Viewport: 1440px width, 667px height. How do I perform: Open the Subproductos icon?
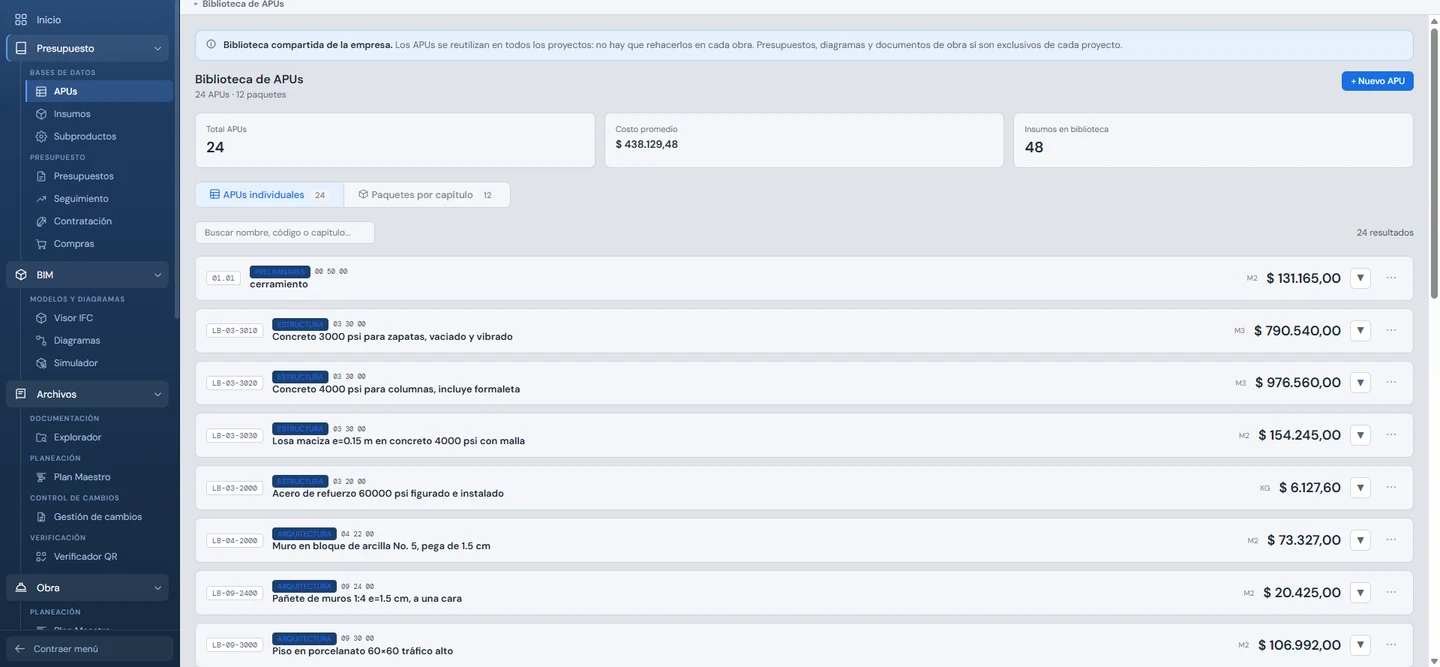click(41, 136)
